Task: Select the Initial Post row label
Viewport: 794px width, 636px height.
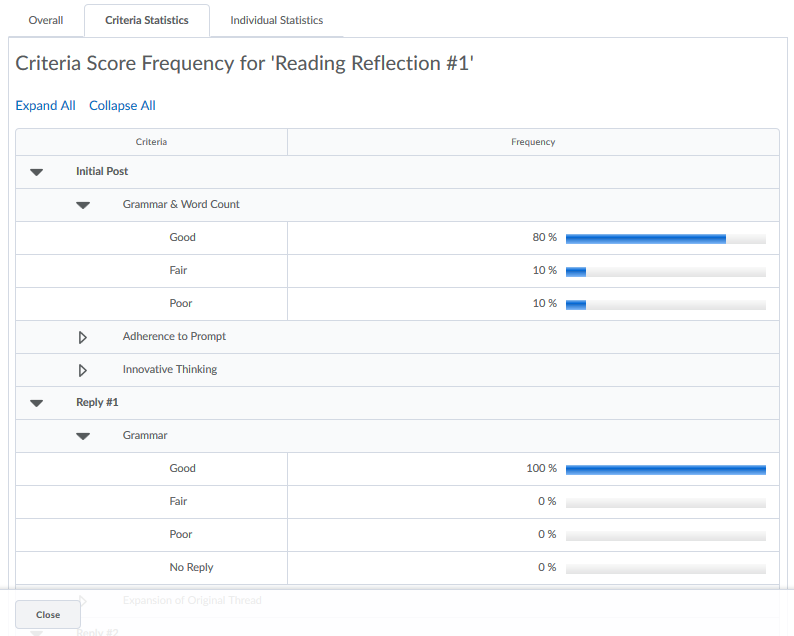Action: coord(102,171)
